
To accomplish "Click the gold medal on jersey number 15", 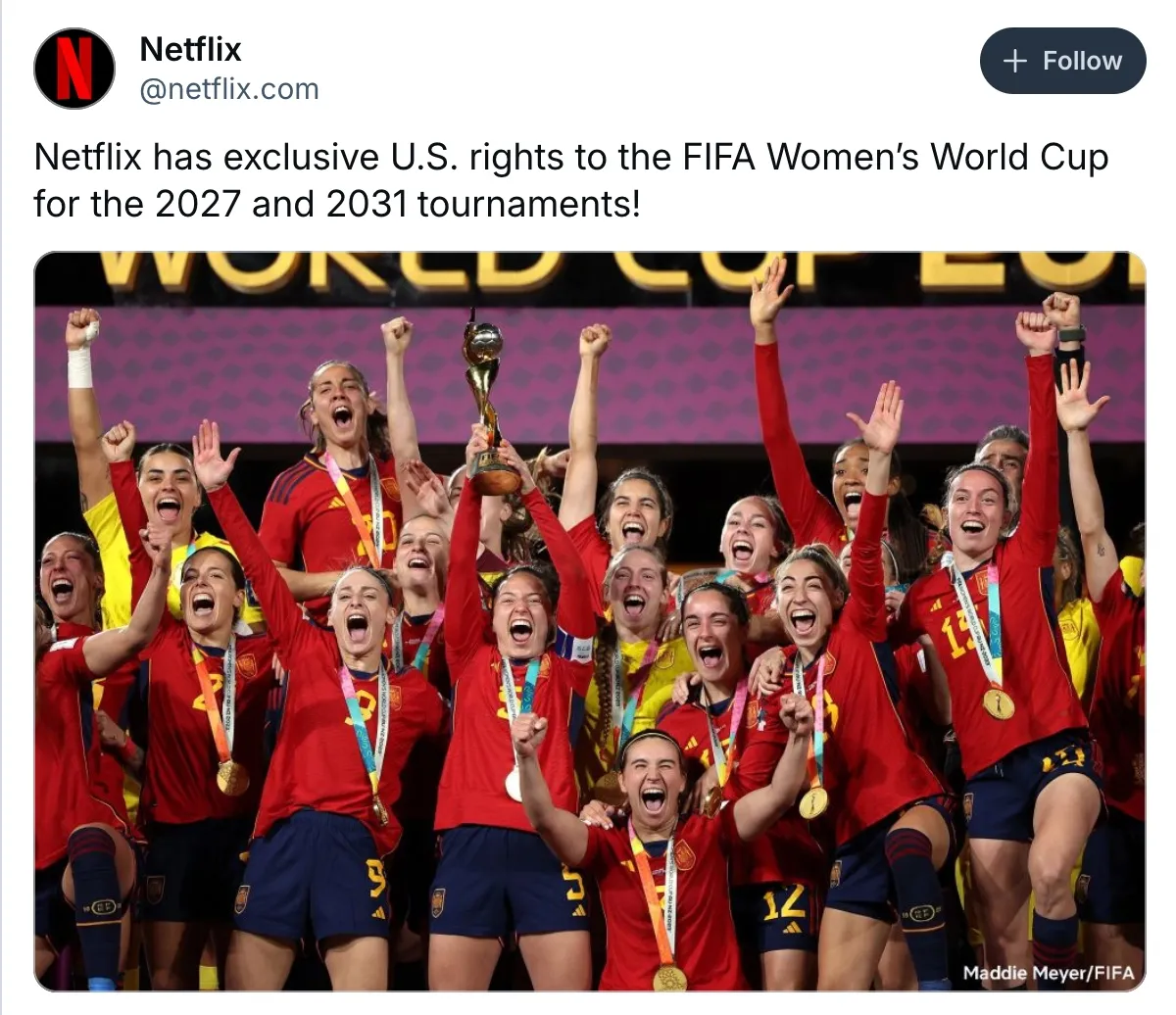I will click(x=998, y=702).
